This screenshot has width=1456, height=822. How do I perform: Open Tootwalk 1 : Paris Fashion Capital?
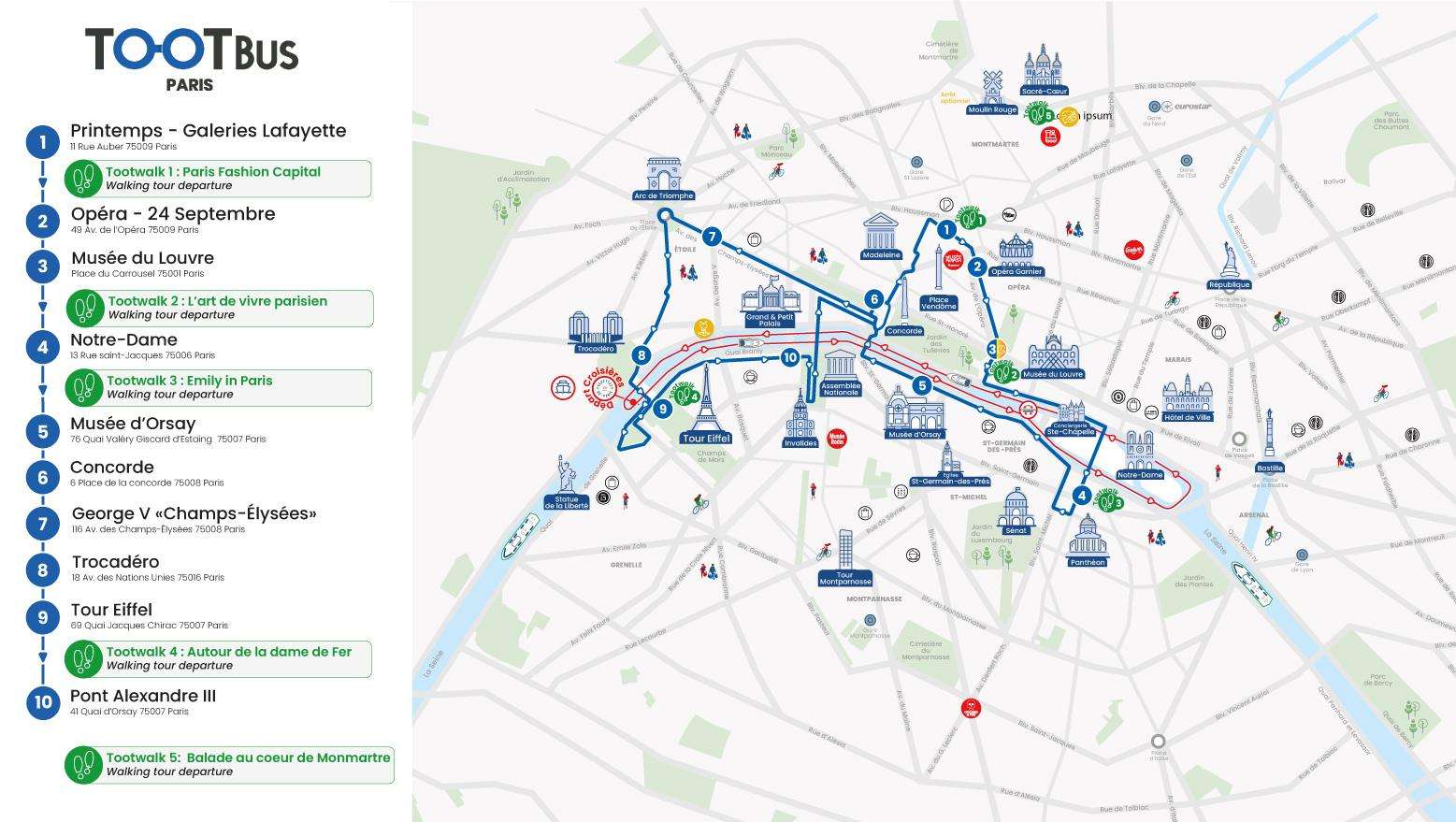click(x=218, y=179)
